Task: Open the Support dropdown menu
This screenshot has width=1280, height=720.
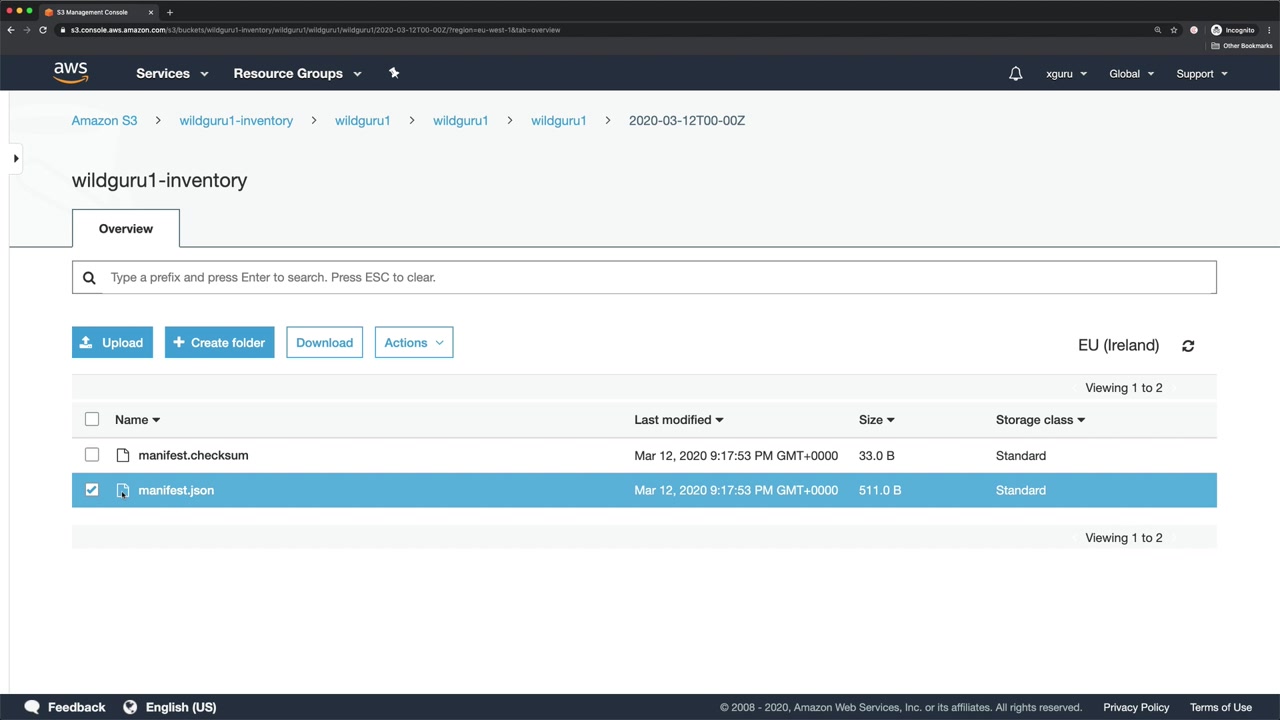Action: click(x=1201, y=74)
